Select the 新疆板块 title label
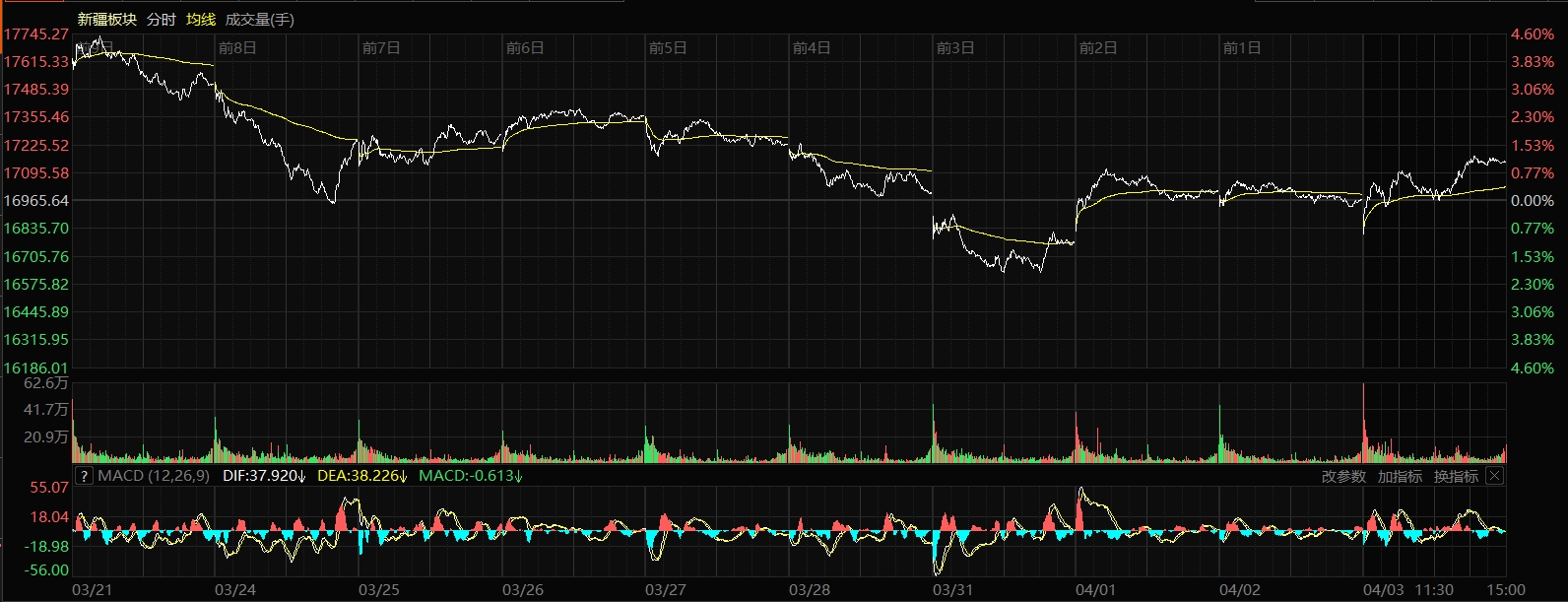 tap(106, 20)
